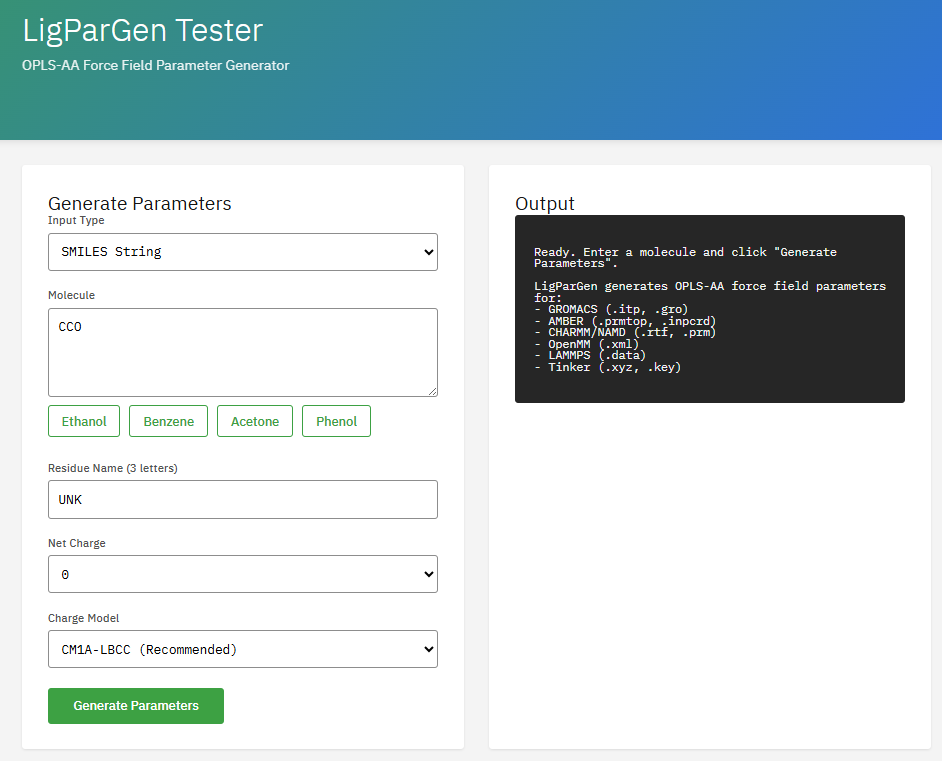Select the Benzene example molecule

click(168, 421)
